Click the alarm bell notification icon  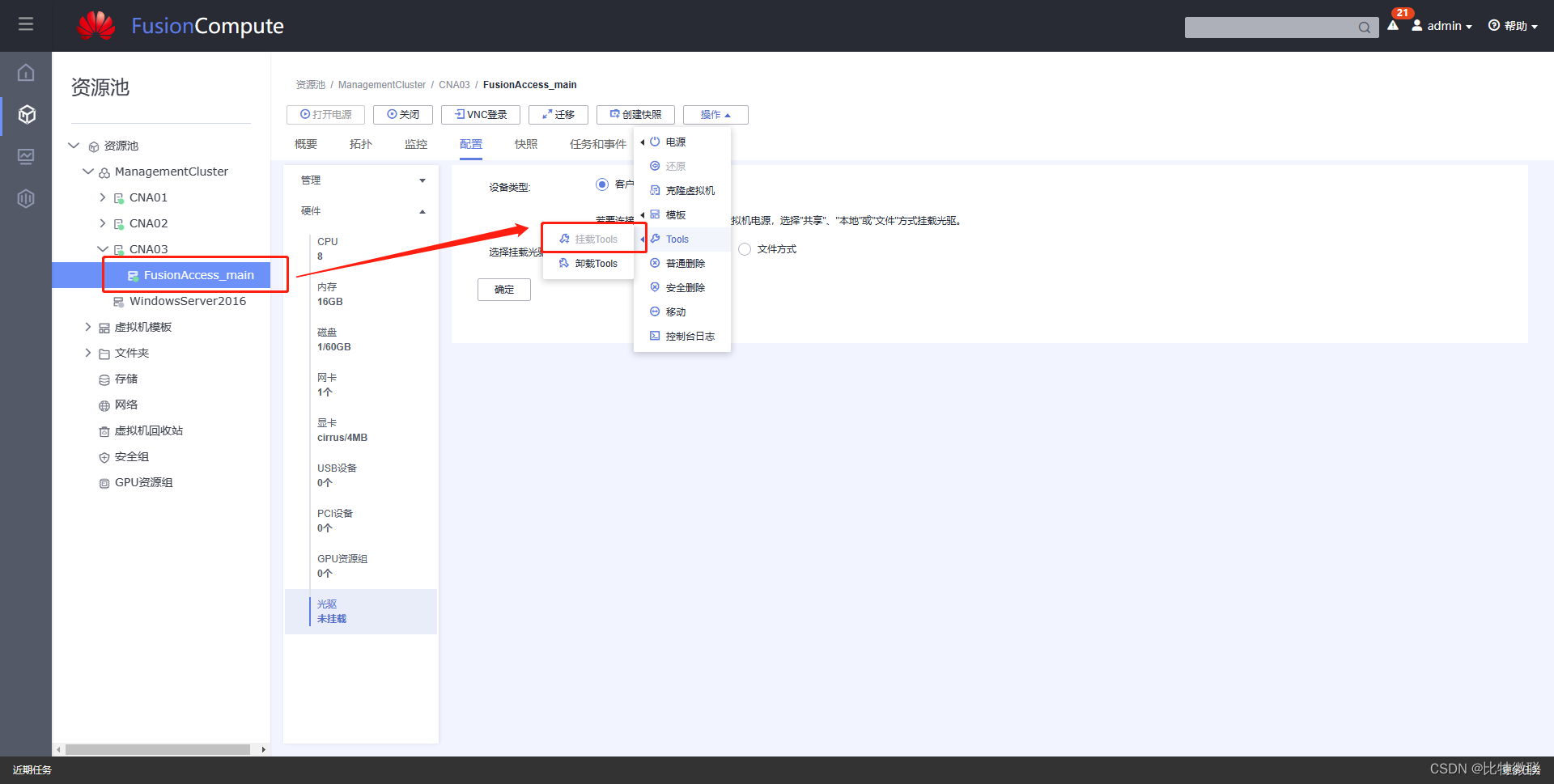(x=1391, y=25)
